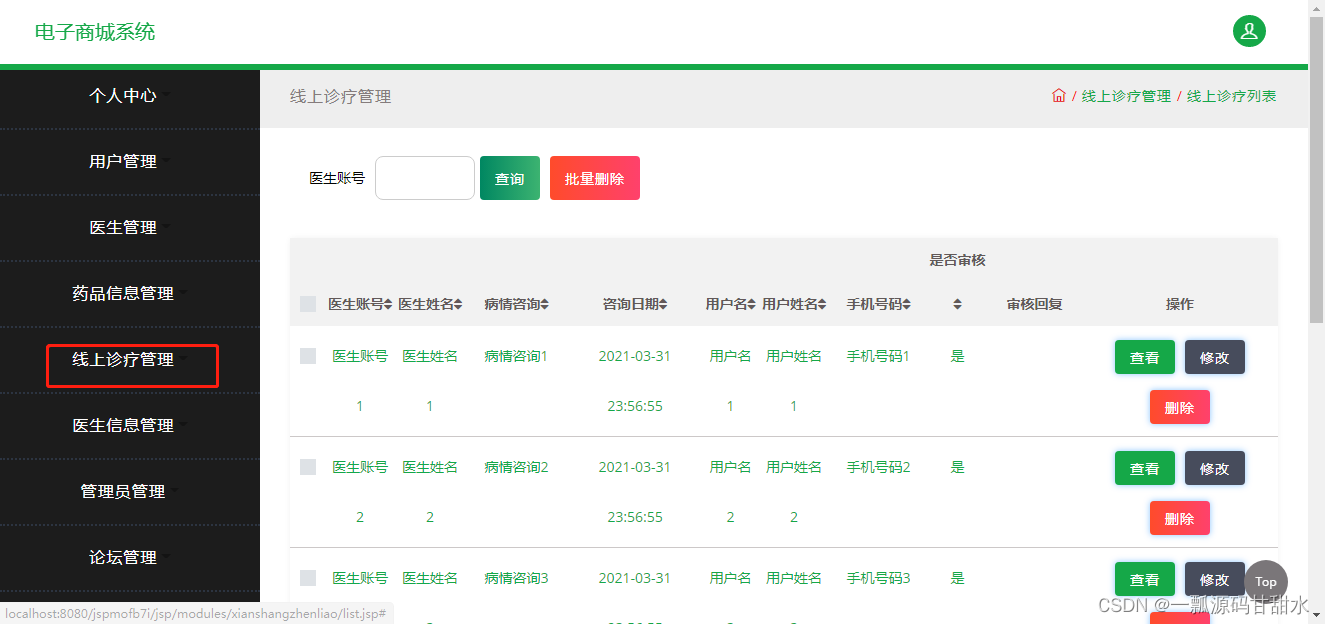This screenshot has height=624, width=1325.
Task: Sort by 是否审核 column arrows
Action: coord(957,304)
